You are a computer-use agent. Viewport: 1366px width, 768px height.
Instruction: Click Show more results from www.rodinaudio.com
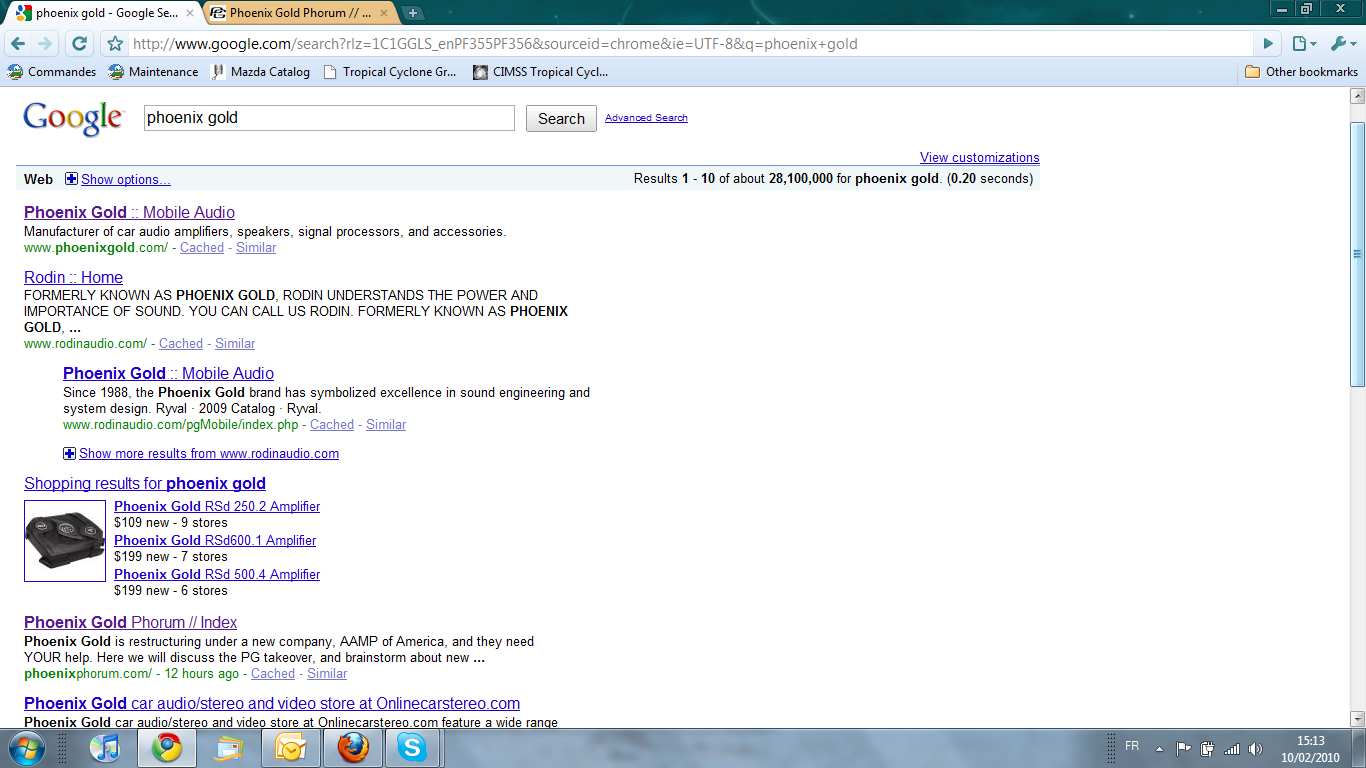tap(209, 454)
